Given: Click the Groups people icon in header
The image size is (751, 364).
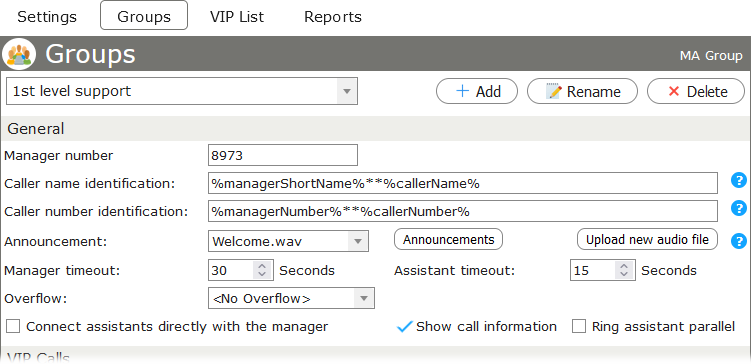Looking at the screenshot, I should [x=19, y=54].
